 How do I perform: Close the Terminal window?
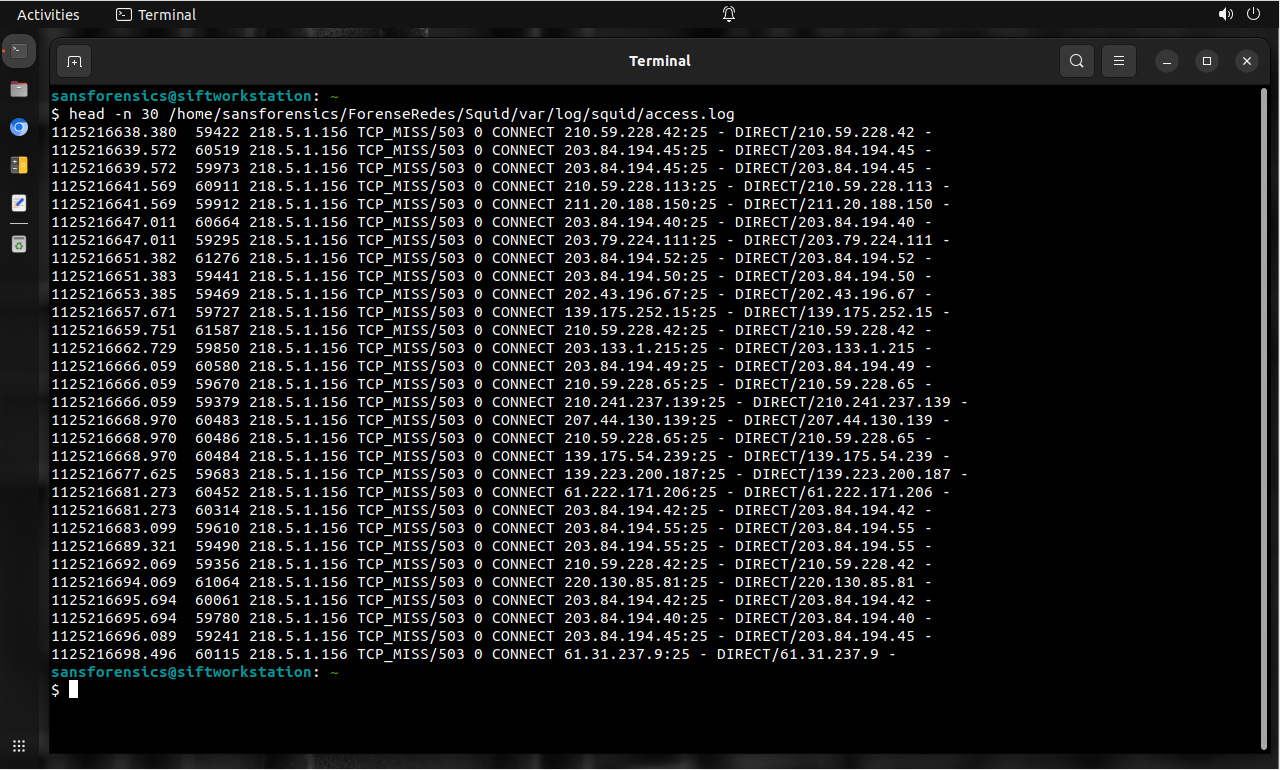pos(1246,61)
